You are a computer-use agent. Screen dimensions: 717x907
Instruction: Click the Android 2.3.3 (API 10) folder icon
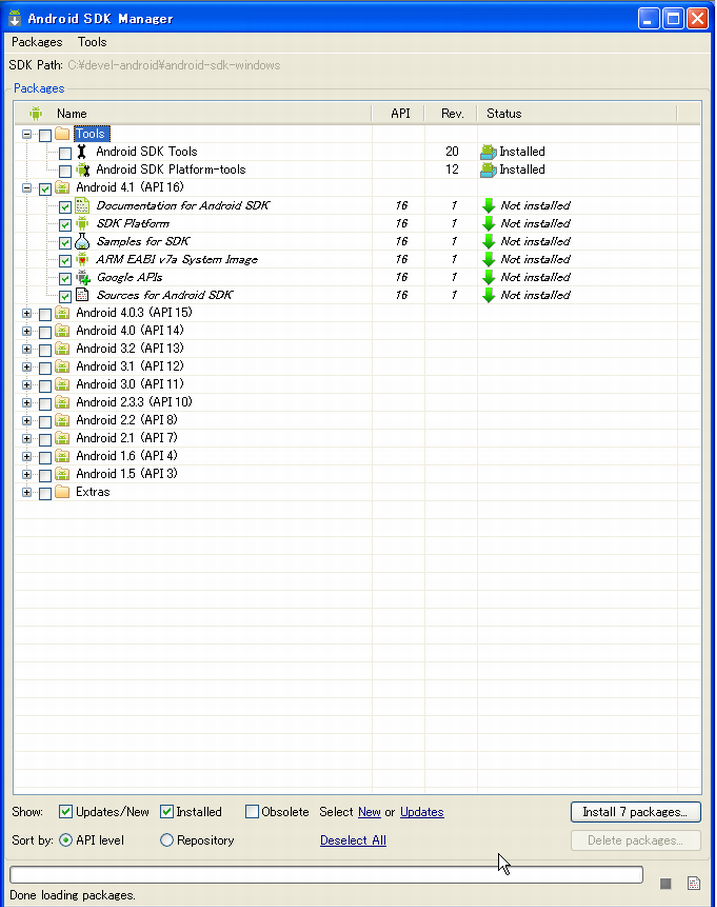tap(62, 403)
